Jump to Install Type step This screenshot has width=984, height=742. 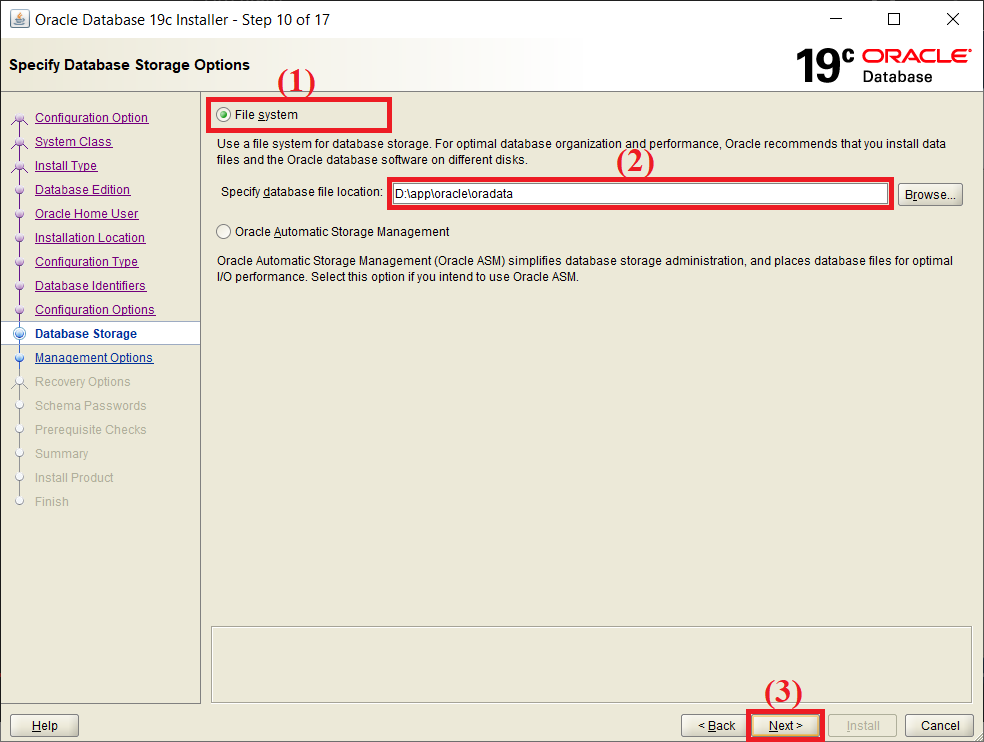click(x=66, y=166)
